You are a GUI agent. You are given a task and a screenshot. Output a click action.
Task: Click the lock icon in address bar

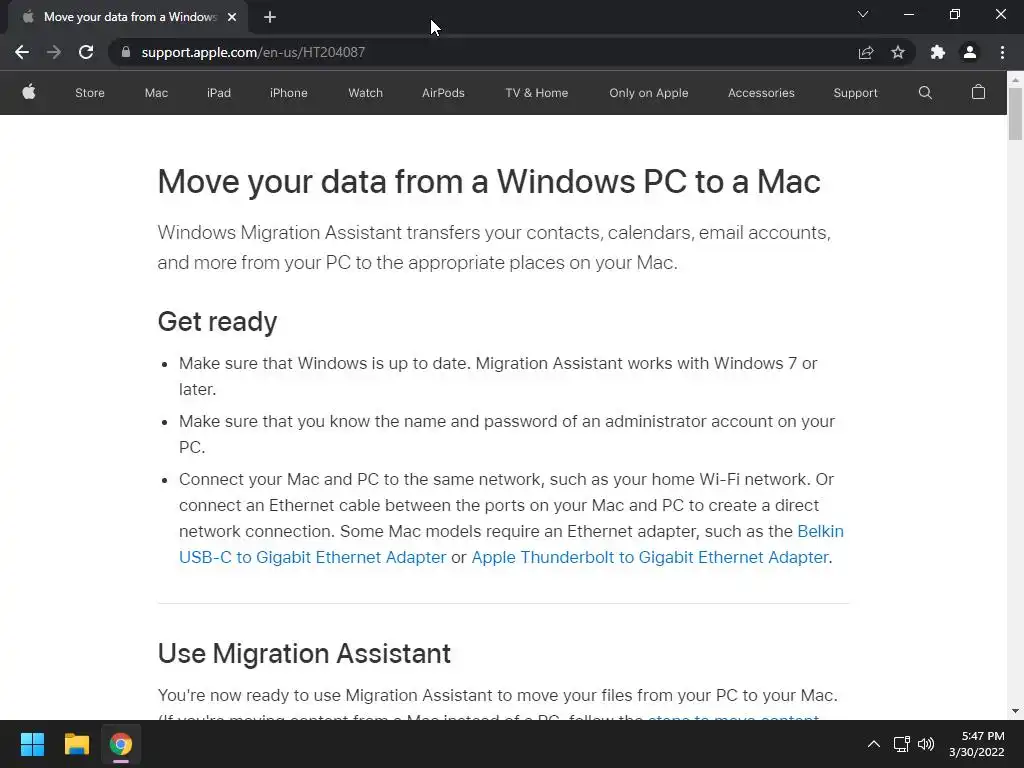click(x=126, y=52)
